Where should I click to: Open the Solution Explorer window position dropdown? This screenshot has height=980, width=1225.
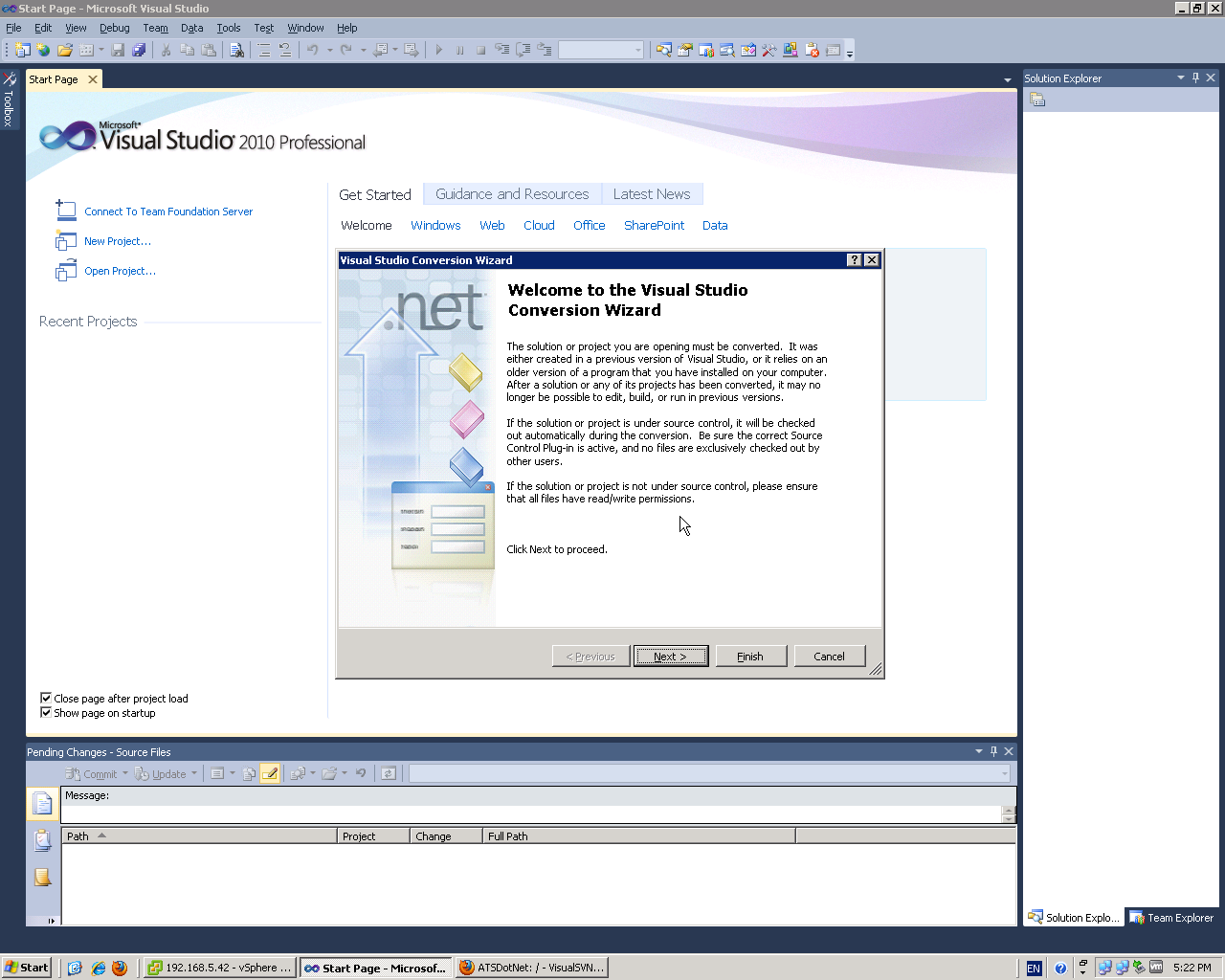pos(1181,78)
